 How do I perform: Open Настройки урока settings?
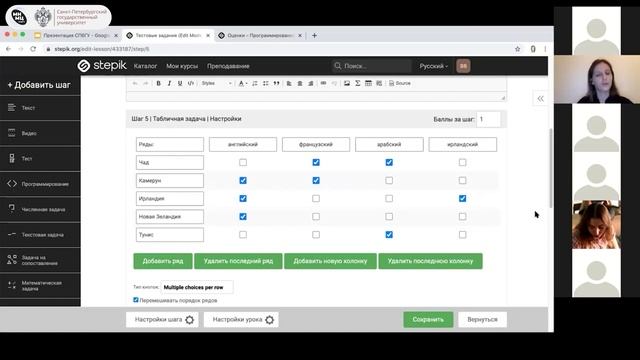coord(241,320)
